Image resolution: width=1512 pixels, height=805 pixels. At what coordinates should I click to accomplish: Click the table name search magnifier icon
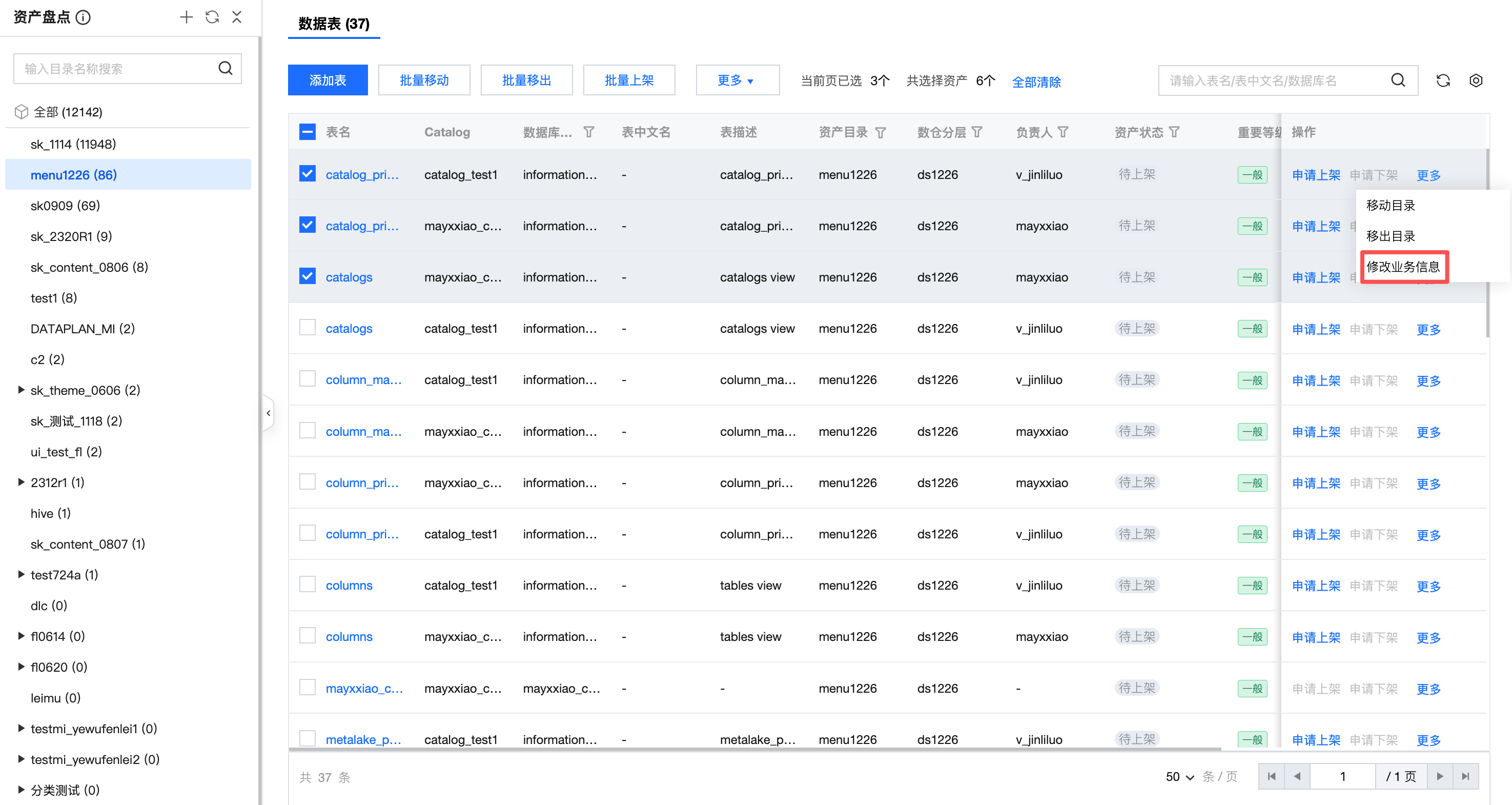click(1398, 80)
